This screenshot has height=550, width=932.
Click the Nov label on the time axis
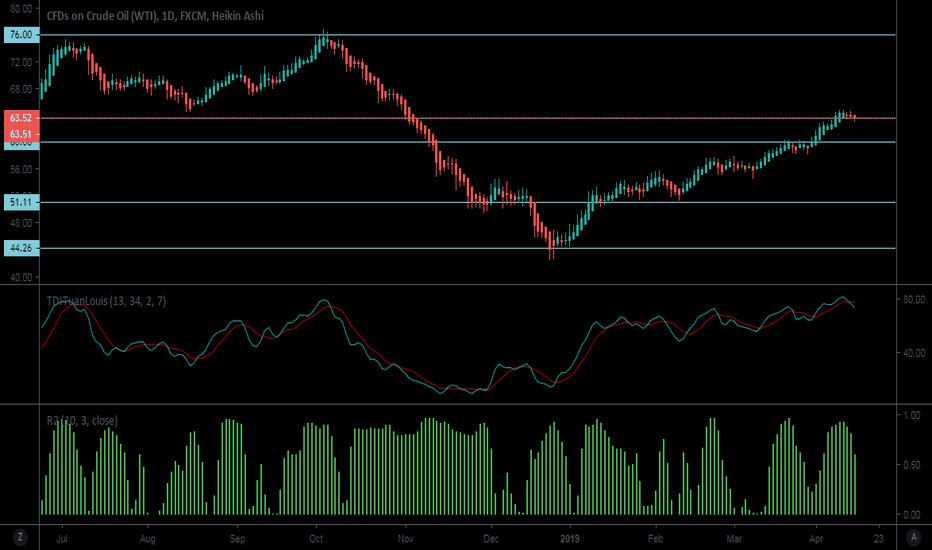click(405, 539)
